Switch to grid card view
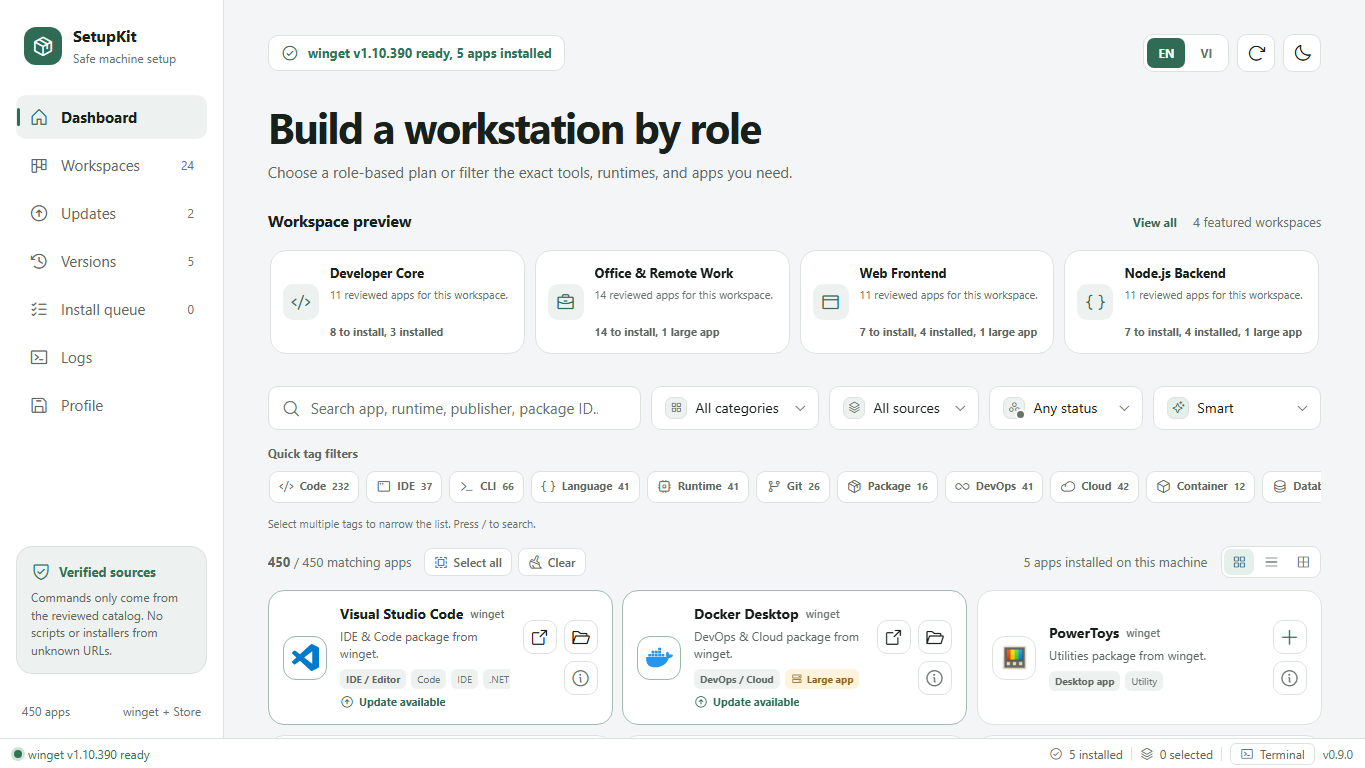The image size is (1365, 768). (1240, 562)
